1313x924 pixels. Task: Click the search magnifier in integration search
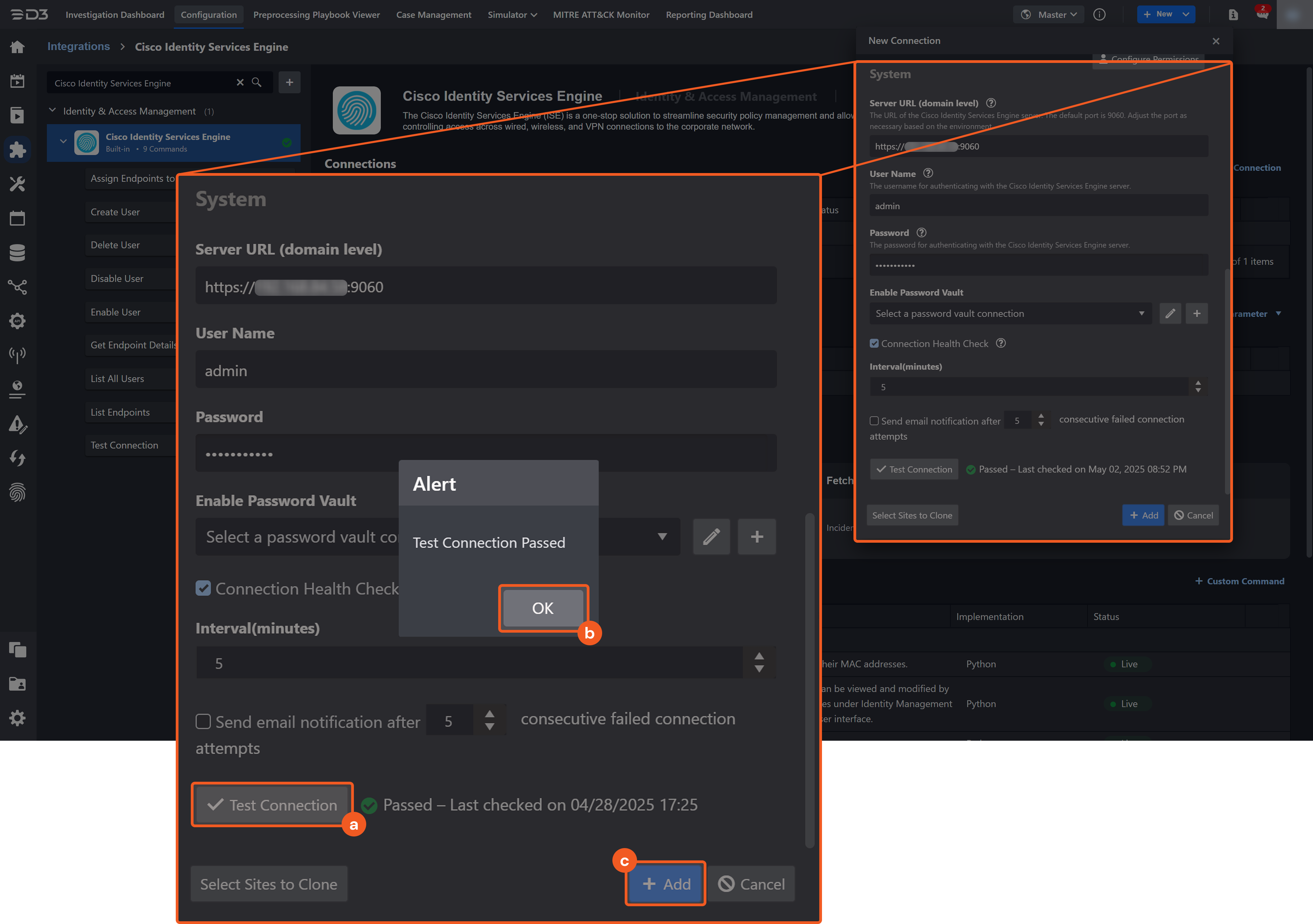(x=257, y=82)
